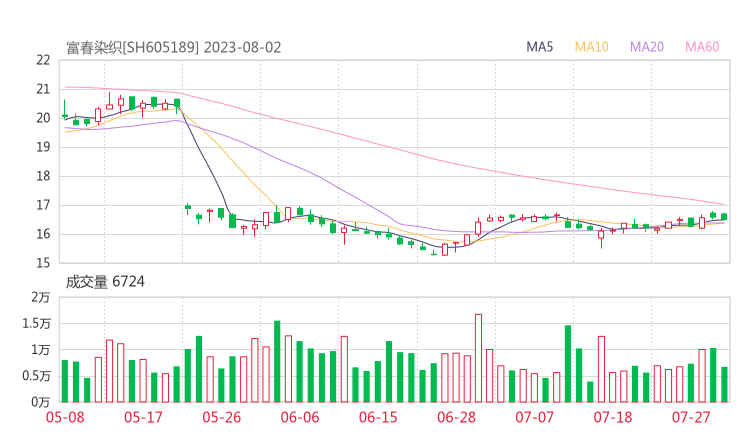Click the 15 price axis label
740x440 pixels.
(43, 263)
